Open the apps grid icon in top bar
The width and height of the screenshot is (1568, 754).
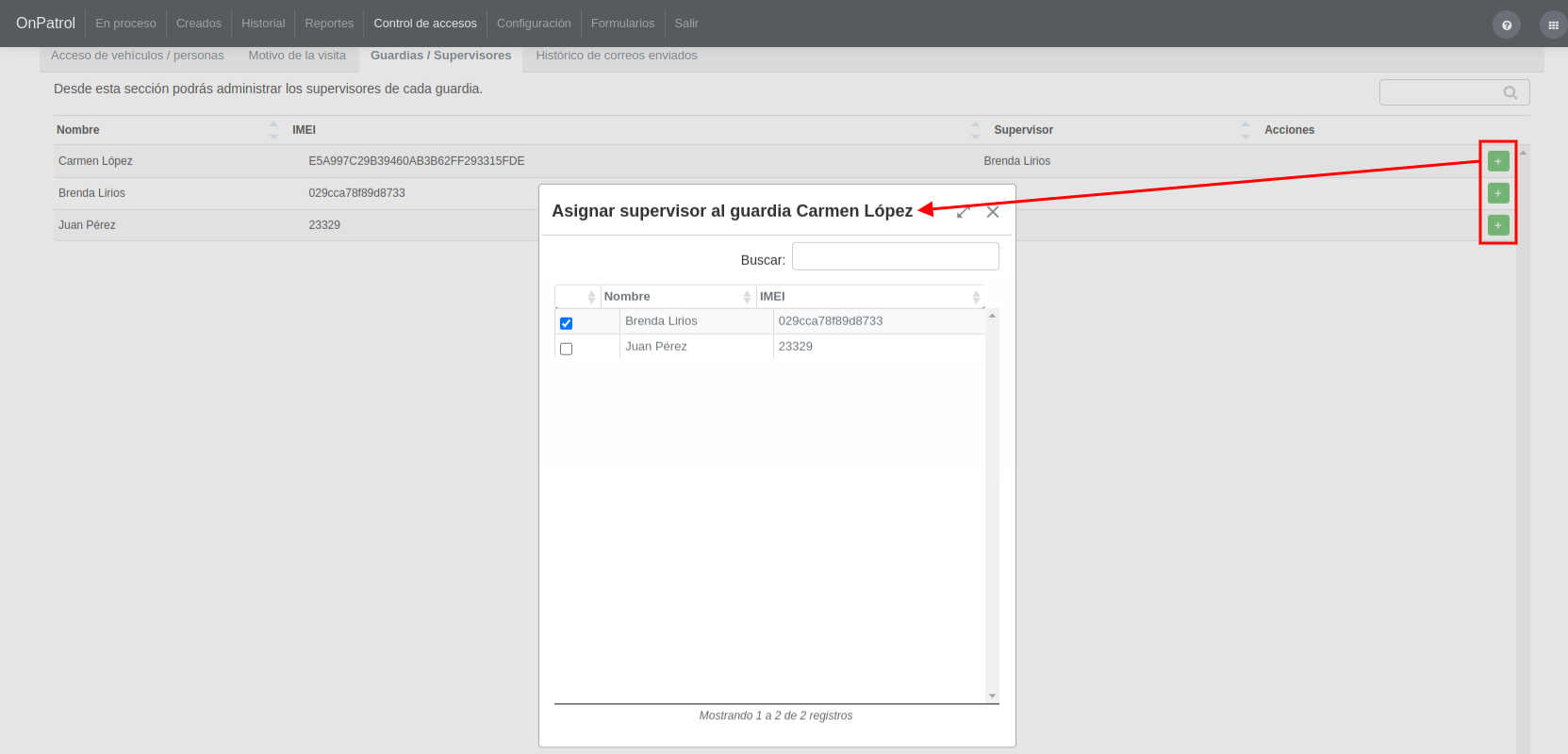pos(1553,25)
